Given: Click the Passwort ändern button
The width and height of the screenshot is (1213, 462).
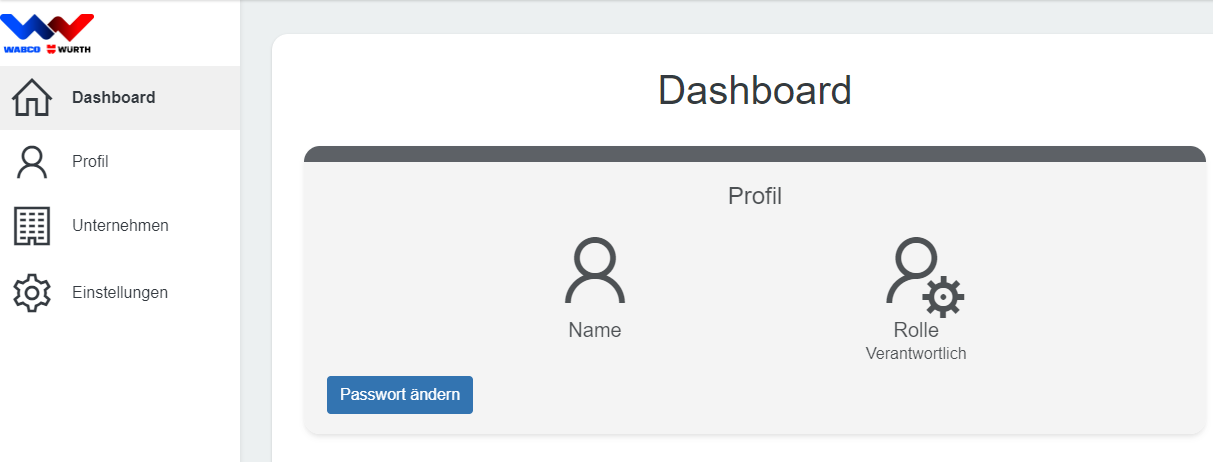Looking at the screenshot, I should point(400,395).
